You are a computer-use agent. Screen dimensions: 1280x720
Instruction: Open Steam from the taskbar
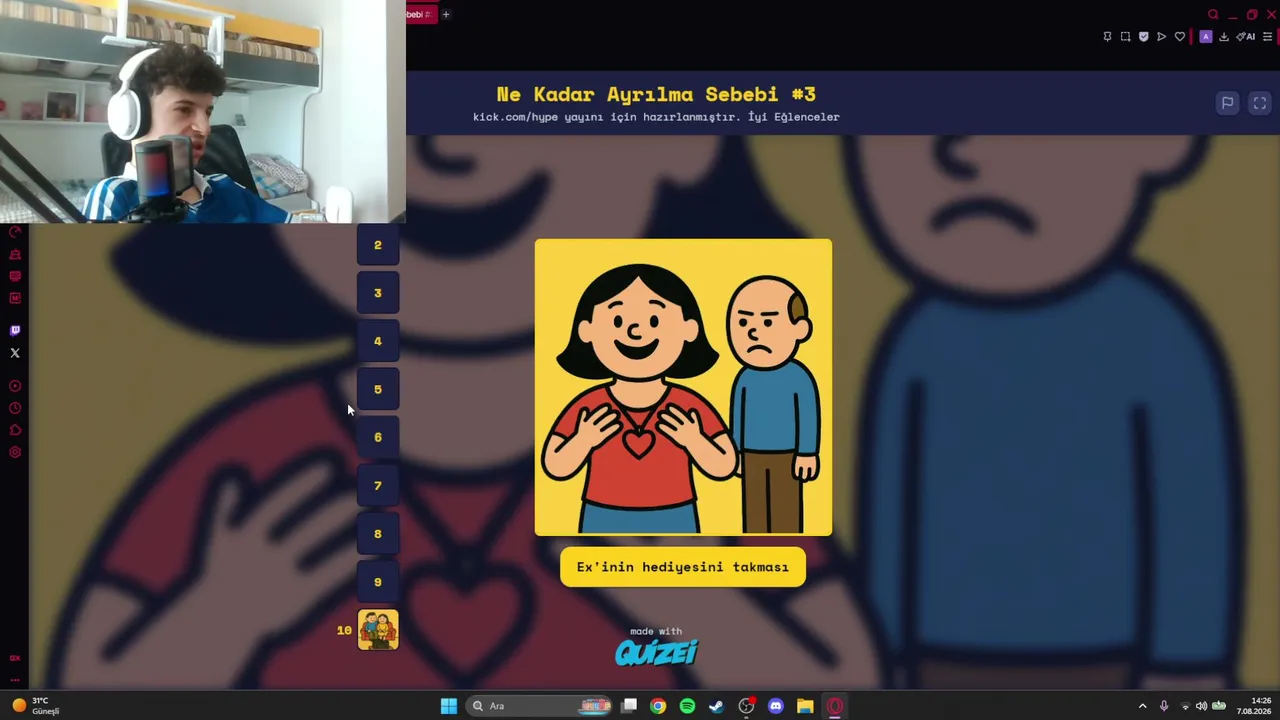click(716, 706)
